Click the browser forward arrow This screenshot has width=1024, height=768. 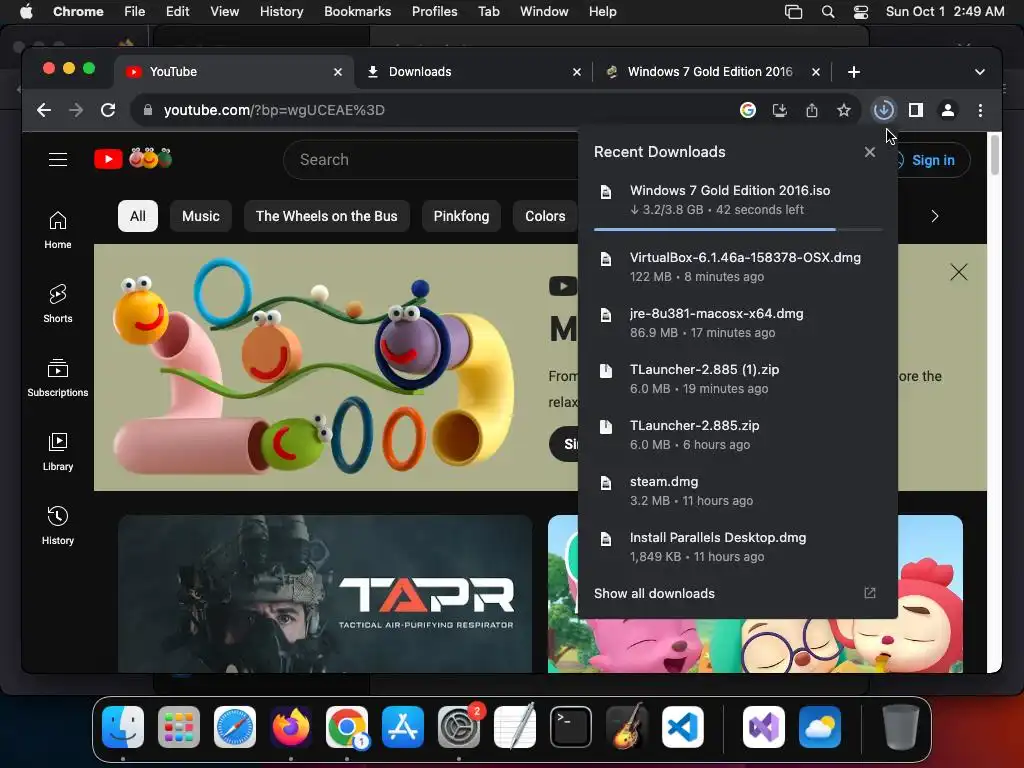(76, 110)
